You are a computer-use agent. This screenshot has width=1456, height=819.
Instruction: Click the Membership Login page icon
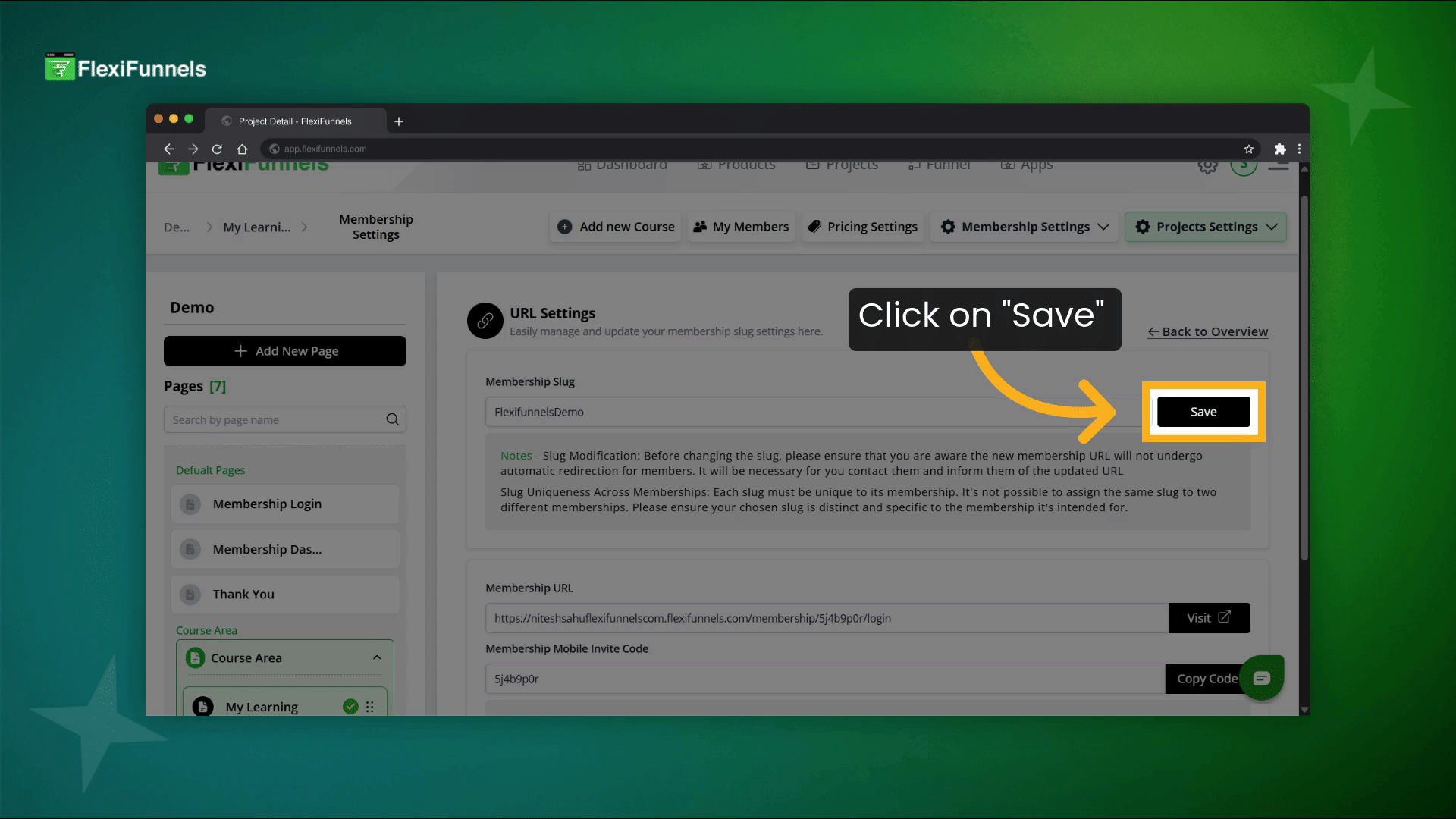(x=190, y=504)
